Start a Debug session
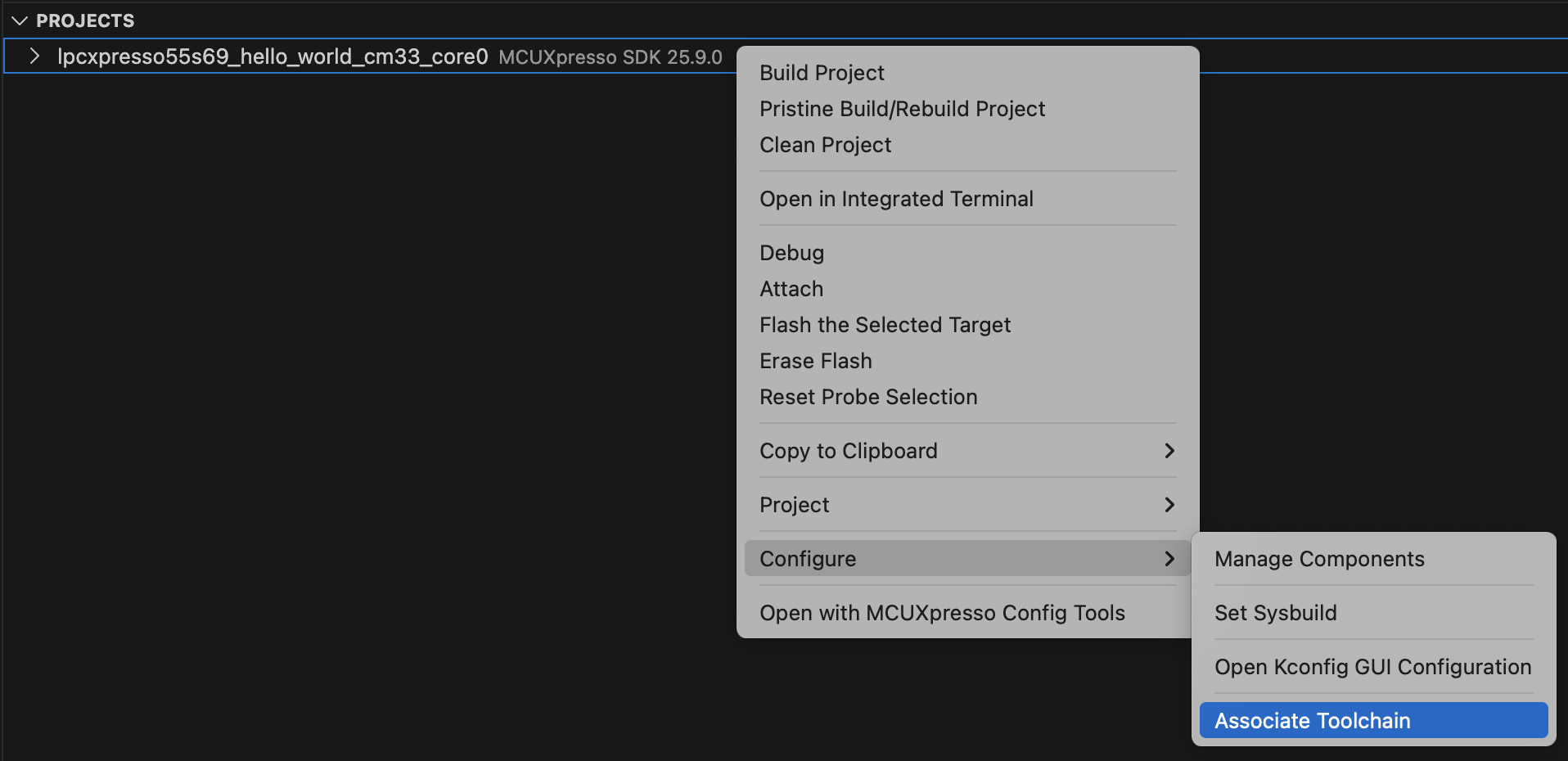Screen dimensions: 1568x761 click(791, 253)
